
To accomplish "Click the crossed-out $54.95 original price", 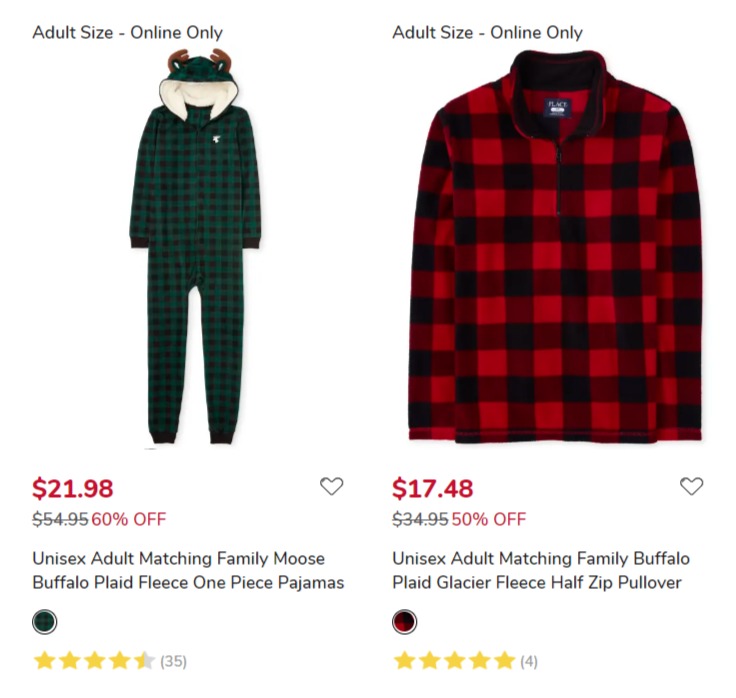I will [60, 519].
